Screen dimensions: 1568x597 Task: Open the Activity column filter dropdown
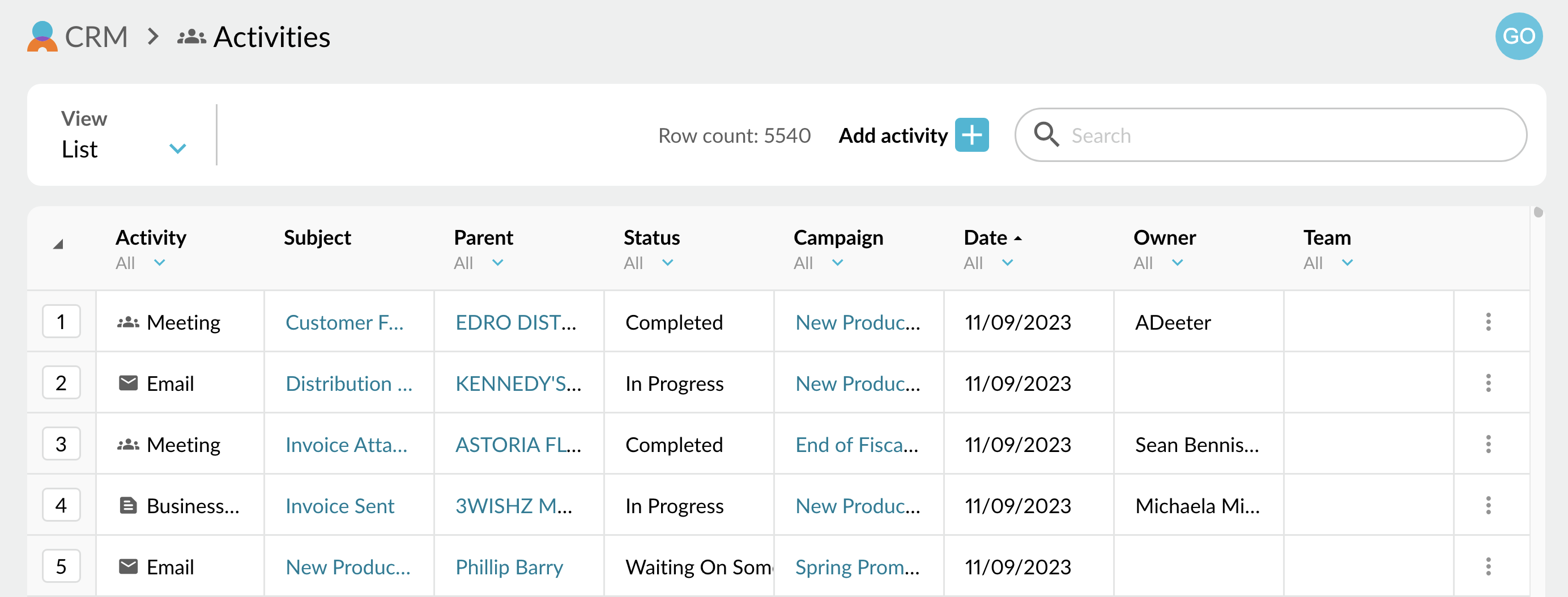[x=159, y=263]
